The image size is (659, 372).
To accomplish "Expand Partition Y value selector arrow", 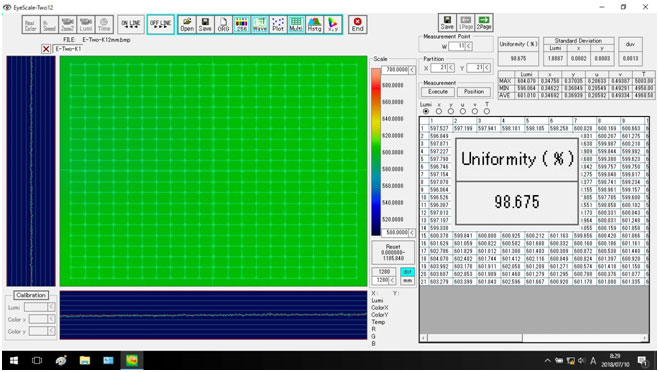I will 487,68.
